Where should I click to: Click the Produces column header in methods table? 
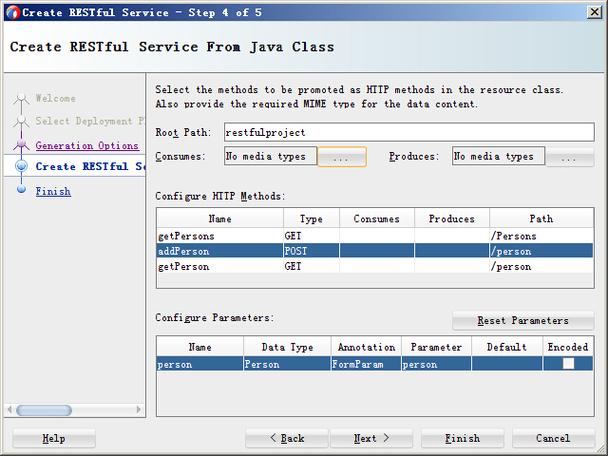[452, 218]
